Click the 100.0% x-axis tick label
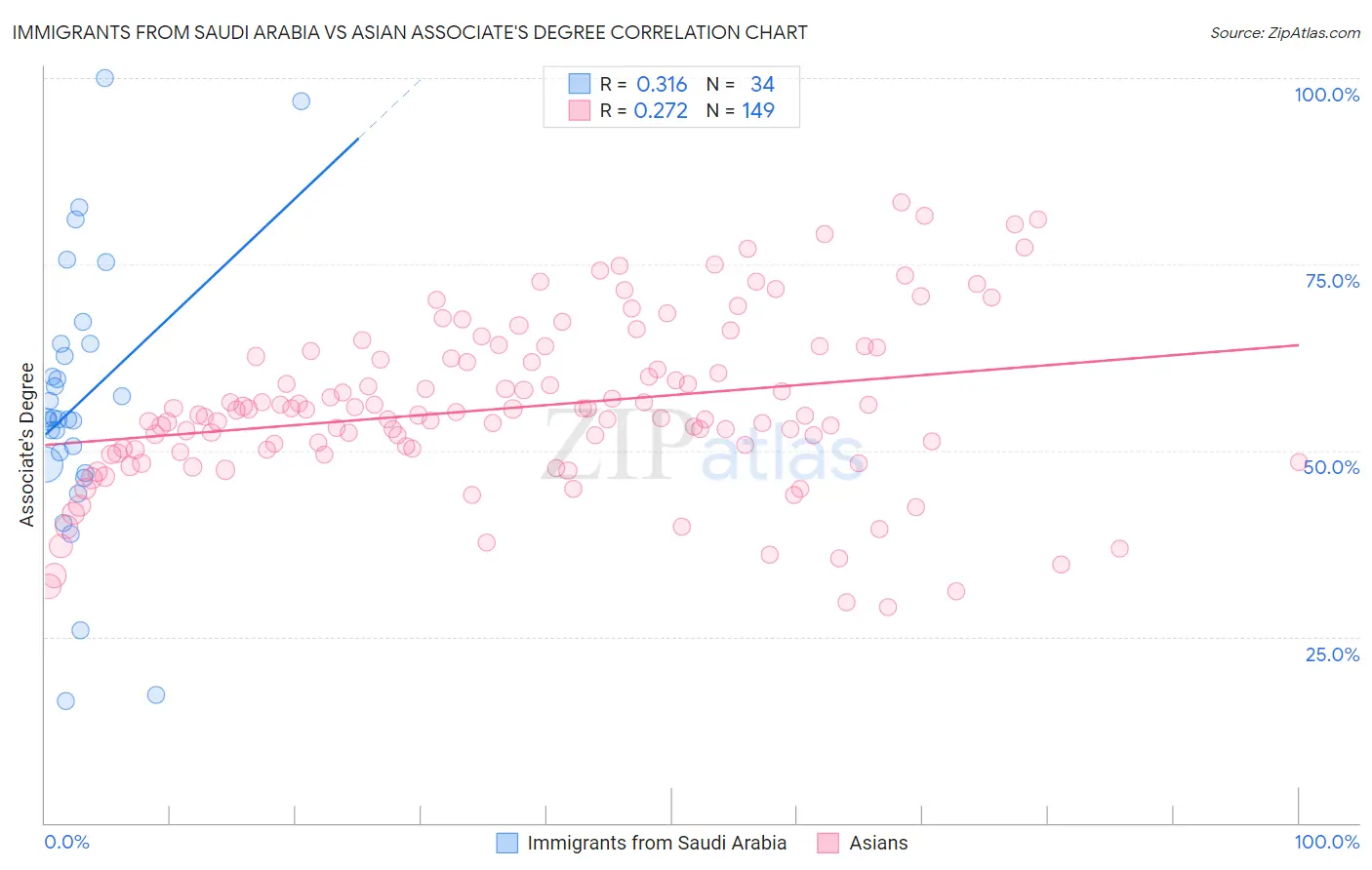Viewport: 1372px width, 870px height. click(x=1326, y=842)
